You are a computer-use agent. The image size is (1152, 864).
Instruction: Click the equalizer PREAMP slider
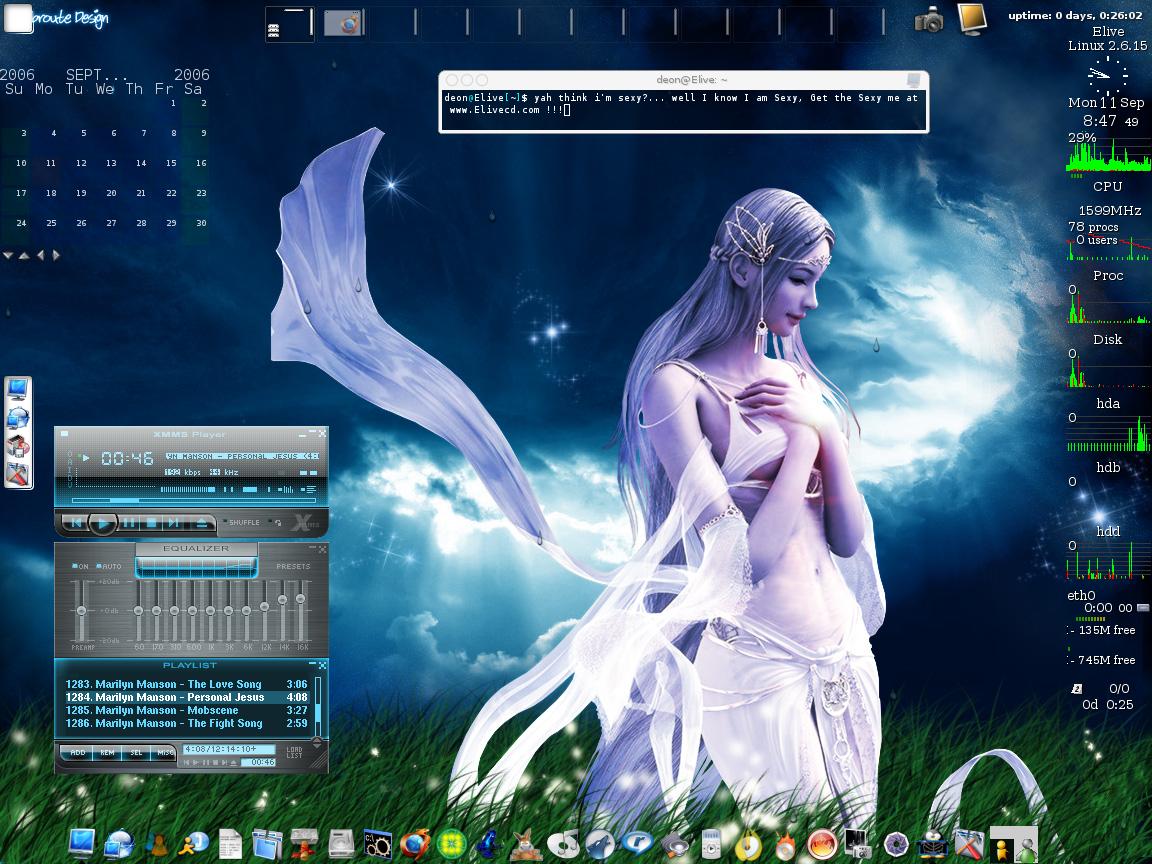coord(82,611)
